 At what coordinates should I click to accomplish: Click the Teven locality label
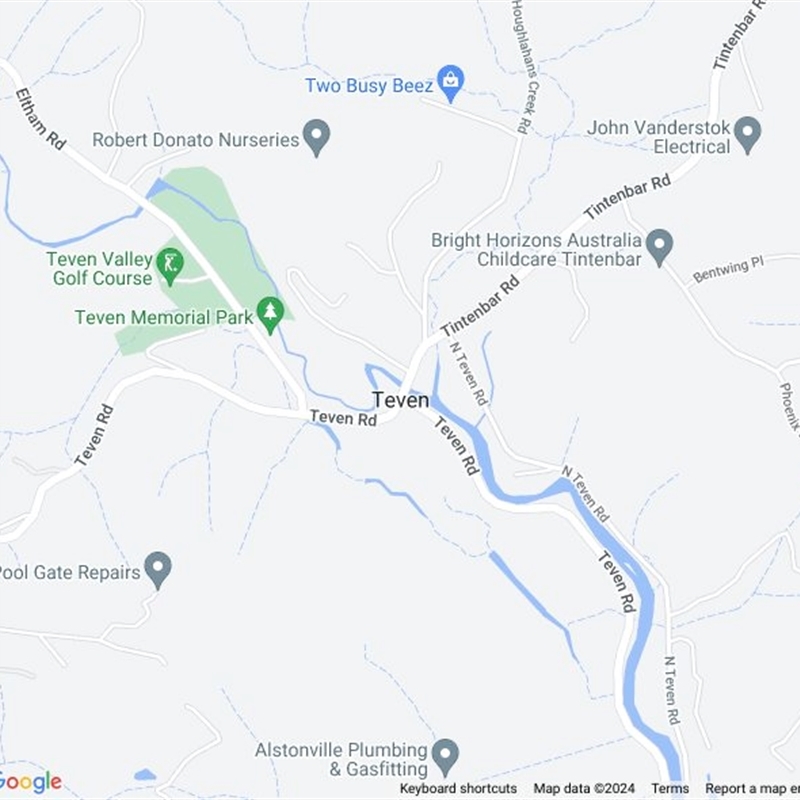401,400
